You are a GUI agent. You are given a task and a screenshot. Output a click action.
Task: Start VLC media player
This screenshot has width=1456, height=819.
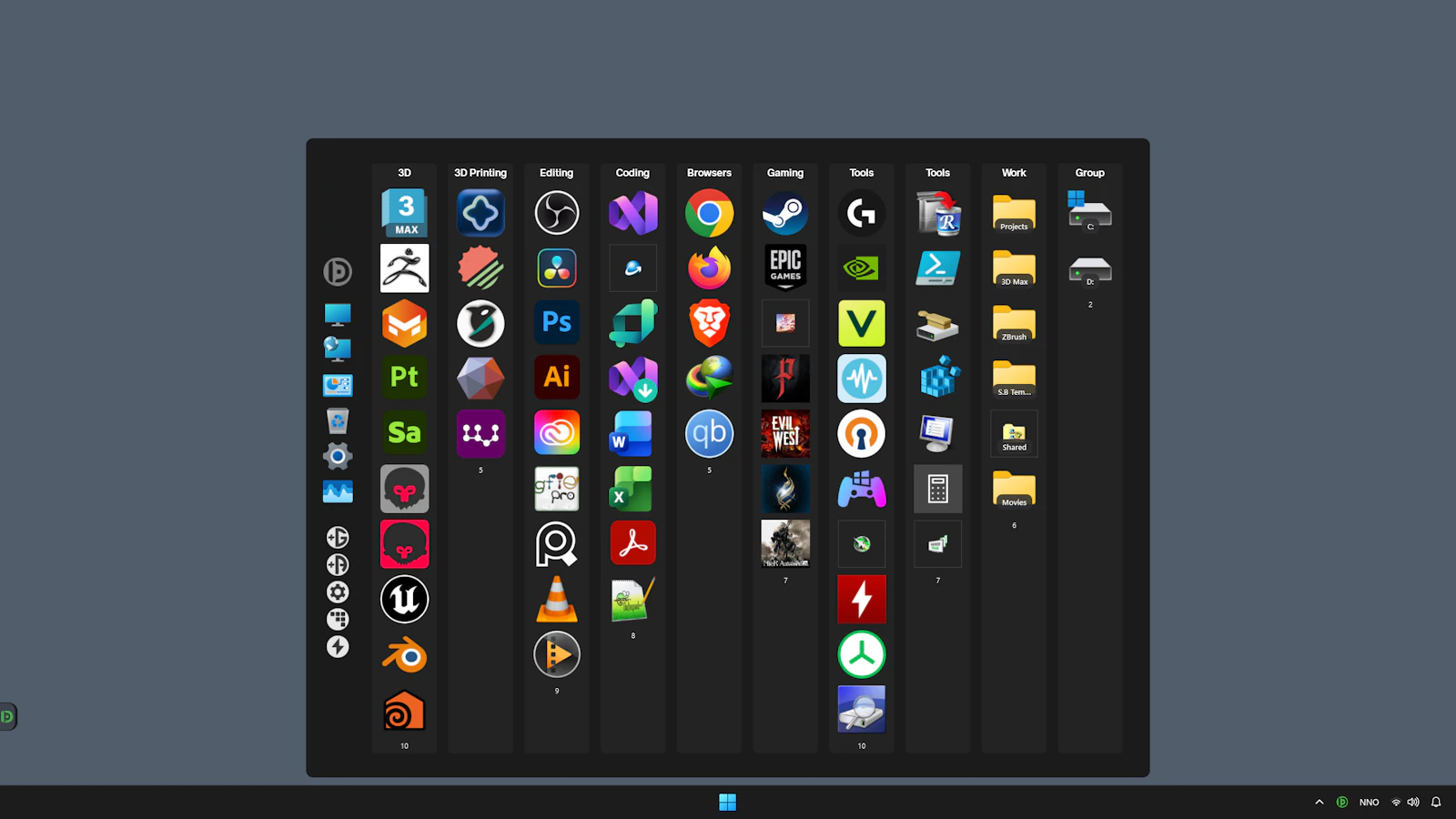557,600
